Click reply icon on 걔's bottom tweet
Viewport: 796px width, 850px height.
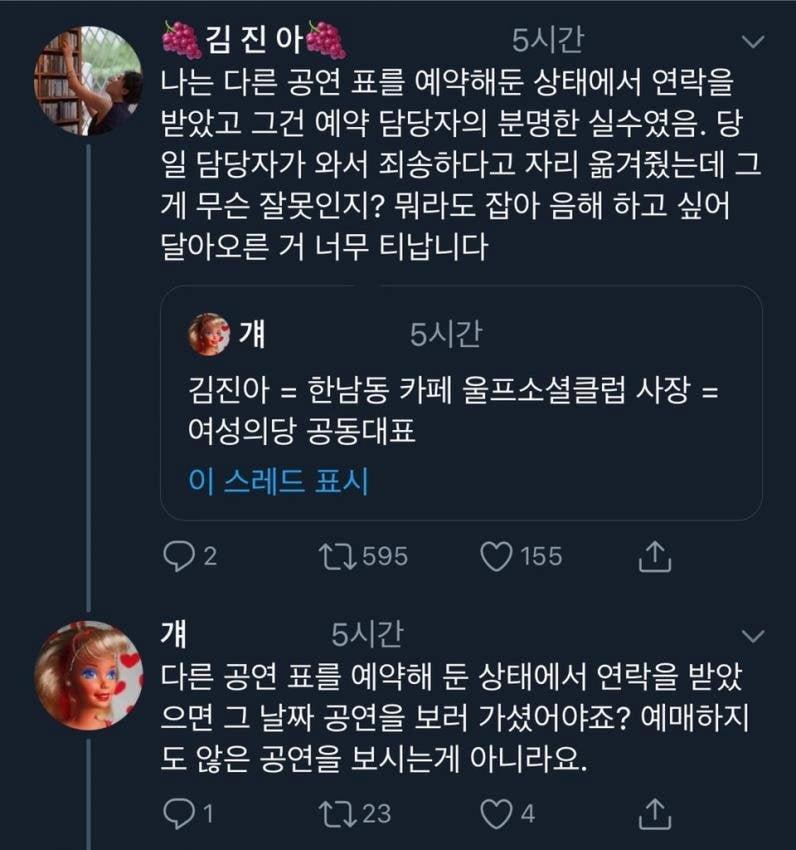[x=177, y=813]
